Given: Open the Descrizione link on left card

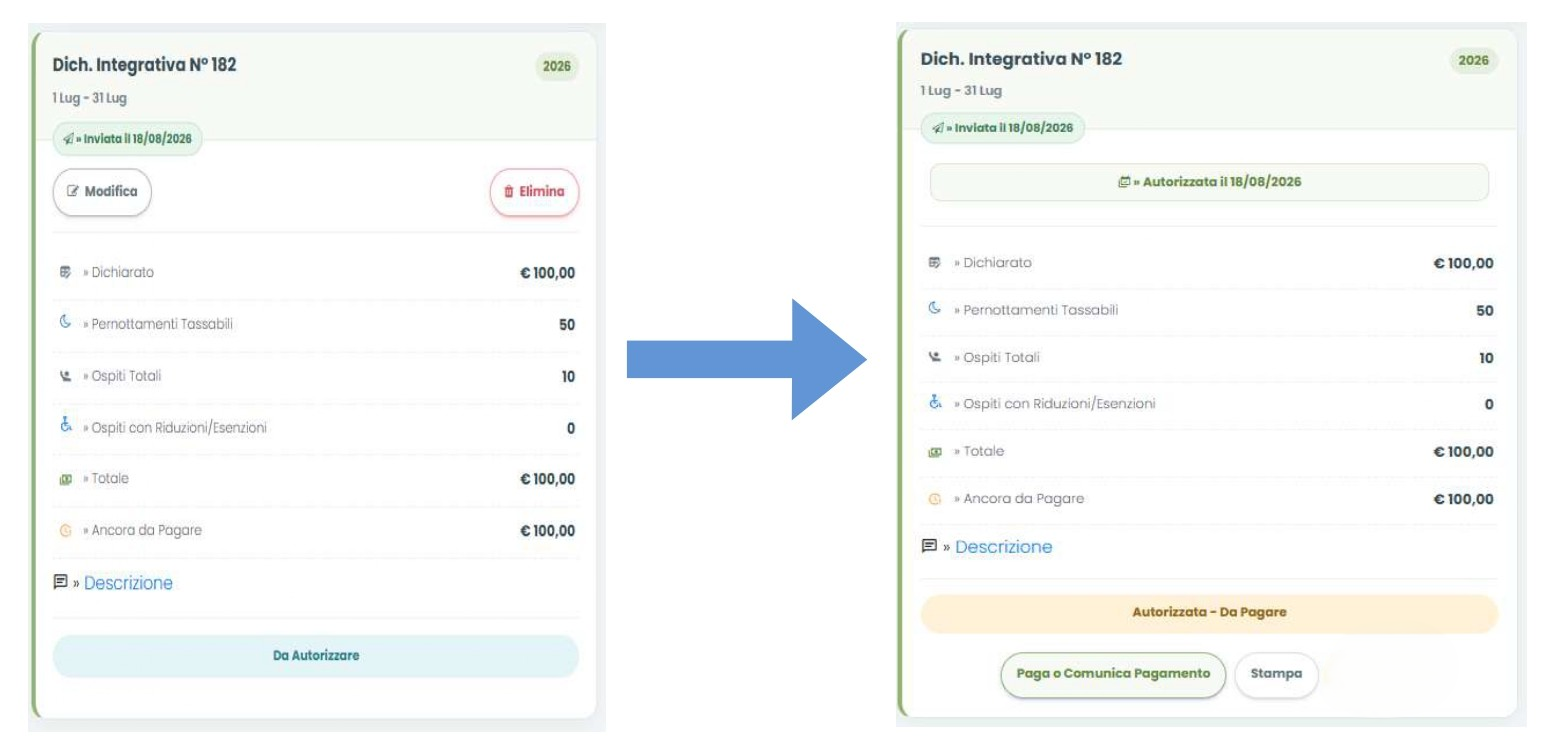Looking at the screenshot, I should [x=128, y=583].
